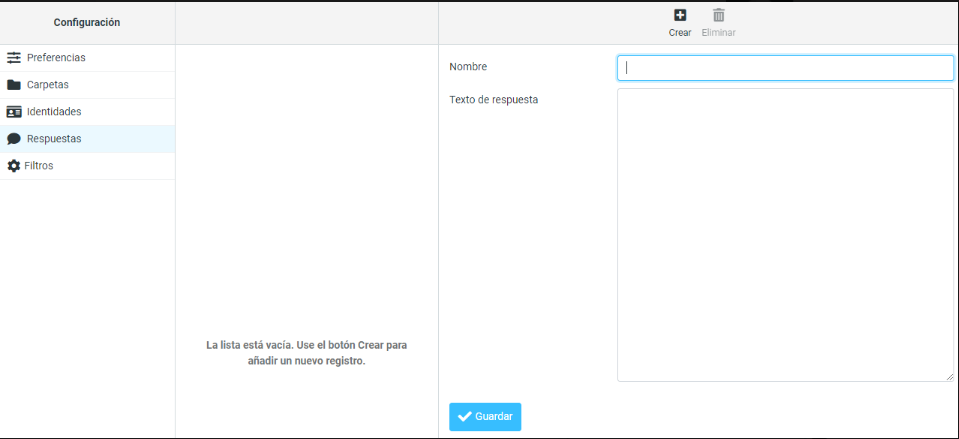The height and width of the screenshot is (439, 959).
Task: Click the Preferencias sliders icon
Action: pos(13,58)
